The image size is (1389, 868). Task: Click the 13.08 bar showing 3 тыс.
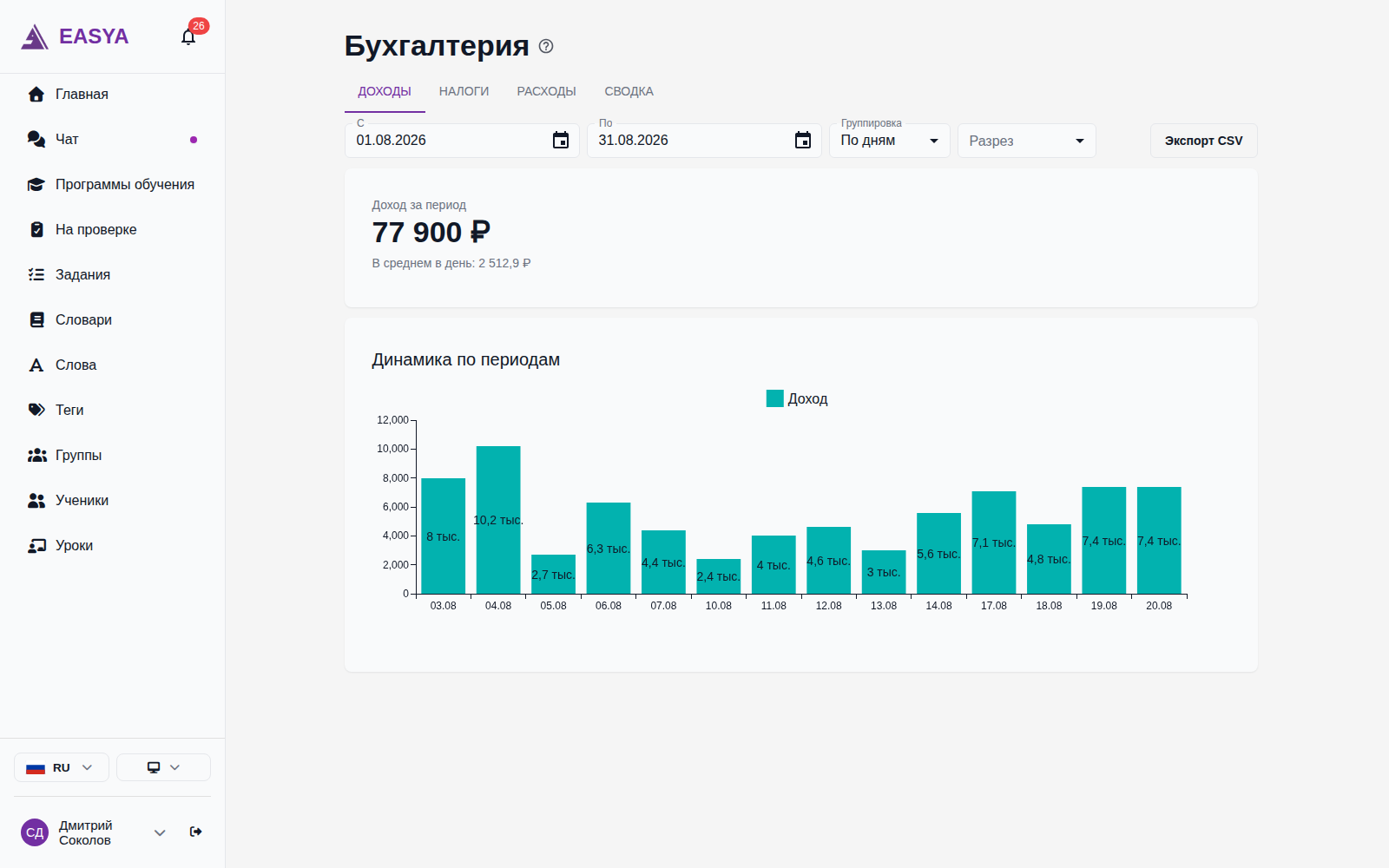884,572
